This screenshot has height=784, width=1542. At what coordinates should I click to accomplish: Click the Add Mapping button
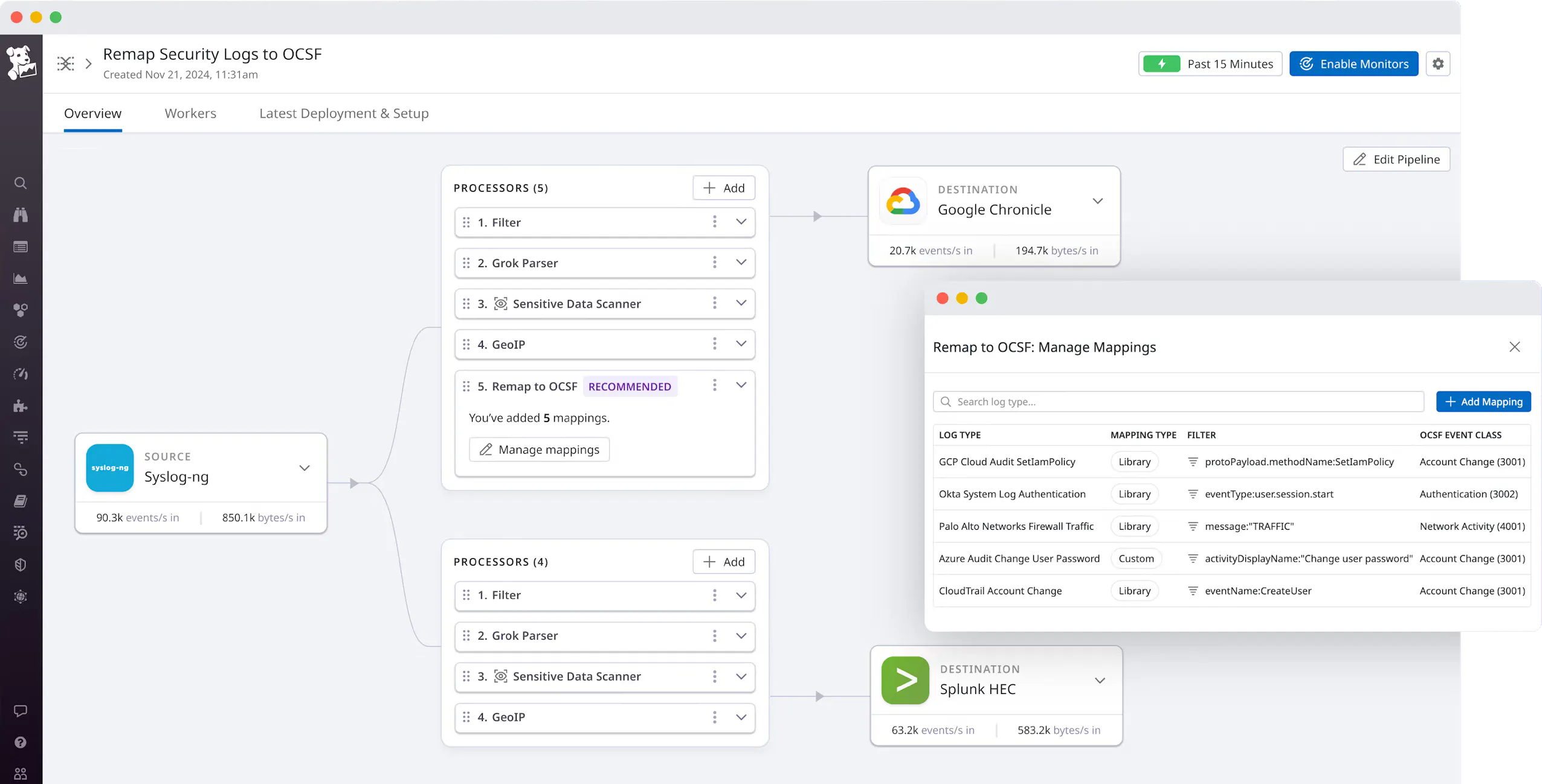[1483, 402]
